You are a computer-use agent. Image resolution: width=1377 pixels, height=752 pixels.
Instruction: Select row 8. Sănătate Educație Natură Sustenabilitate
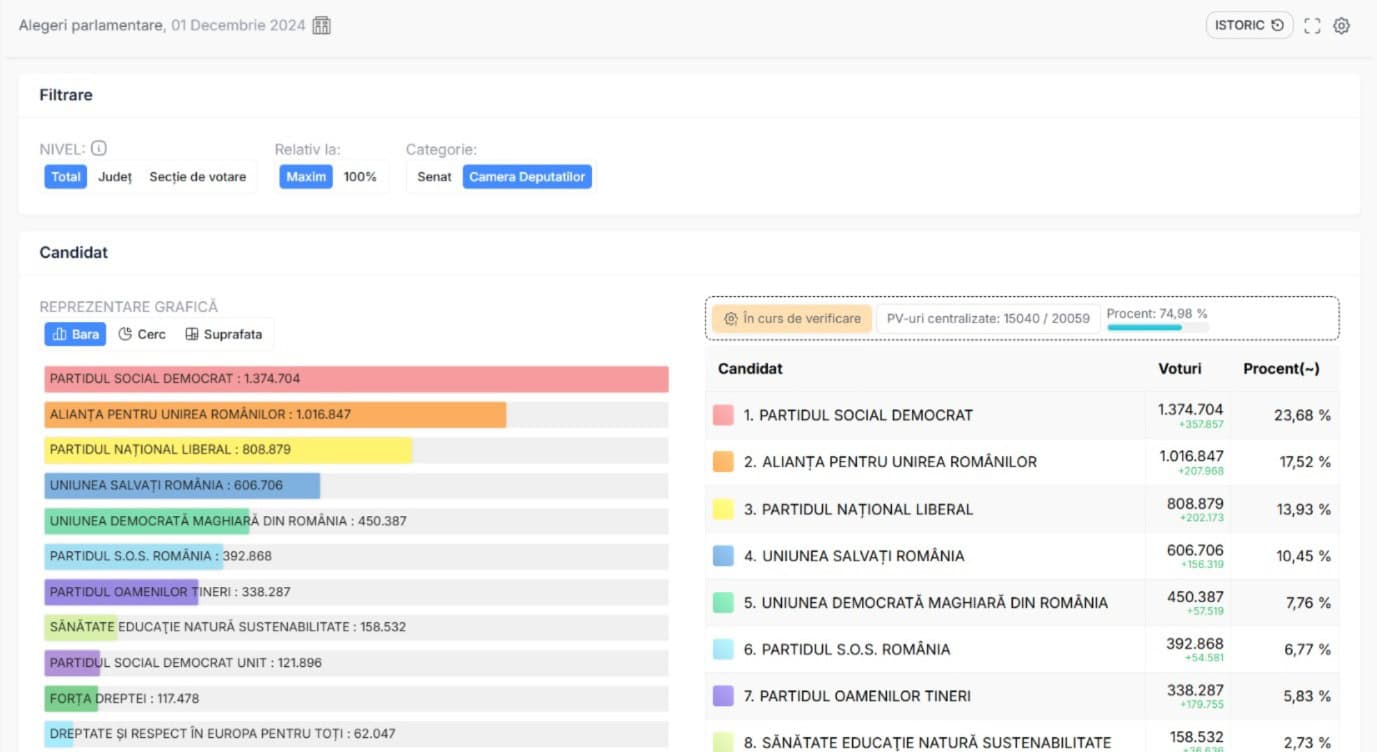[x=1022, y=738]
